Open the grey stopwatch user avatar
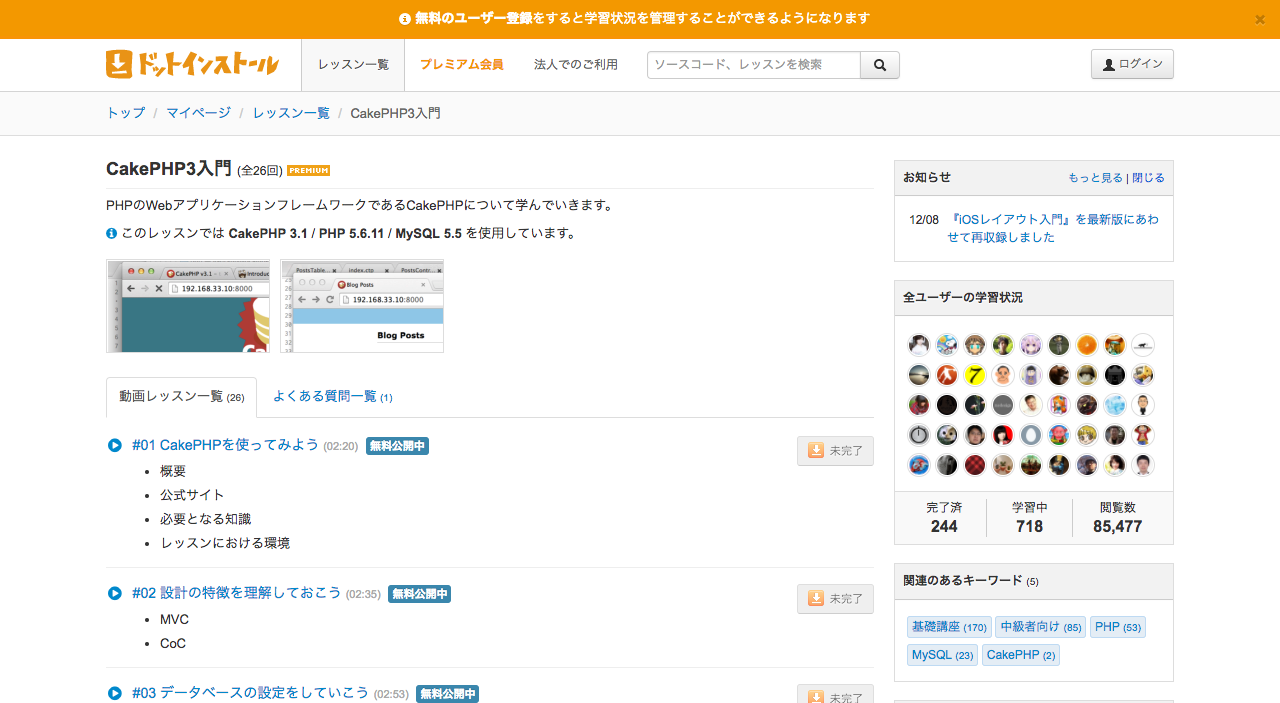The height and width of the screenshot is (703, 1280). click(x=919, y=435)
